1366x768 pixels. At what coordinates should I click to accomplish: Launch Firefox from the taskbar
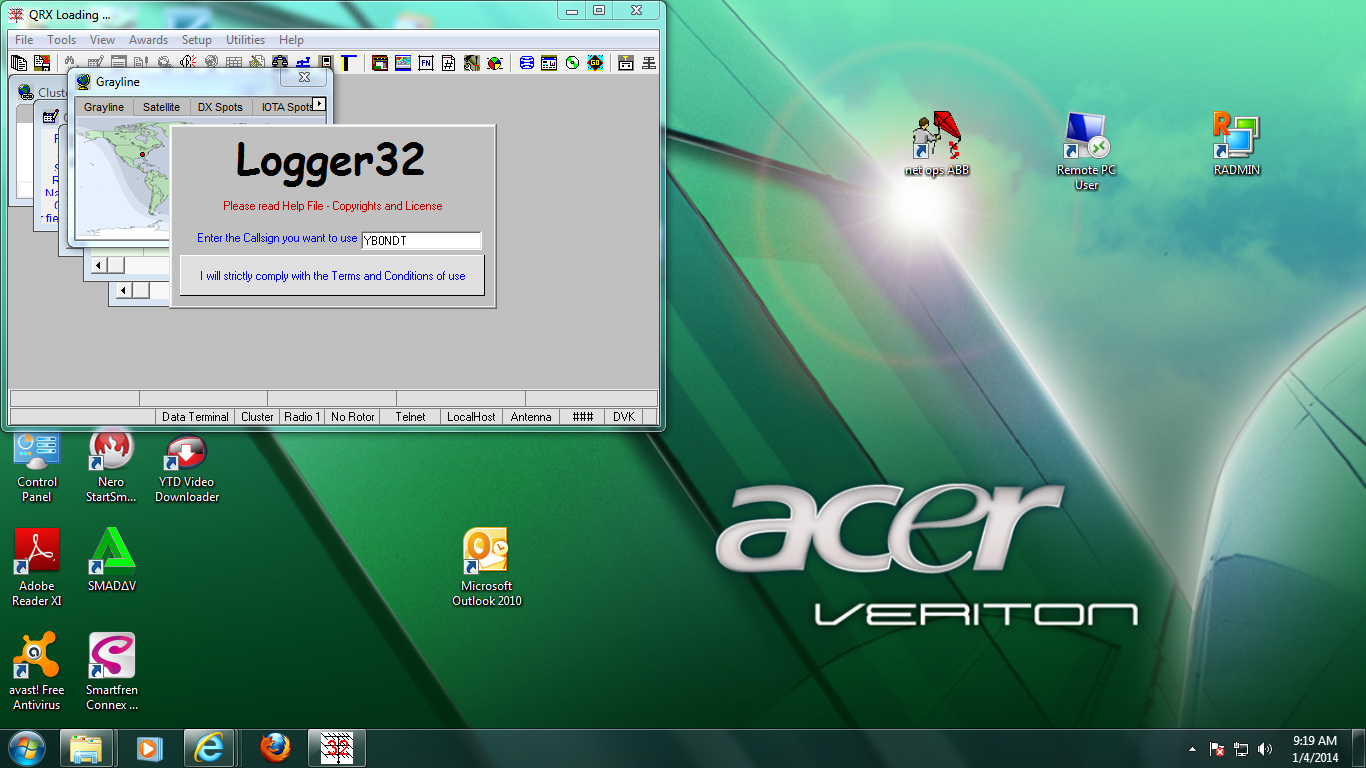pos(274,748)
